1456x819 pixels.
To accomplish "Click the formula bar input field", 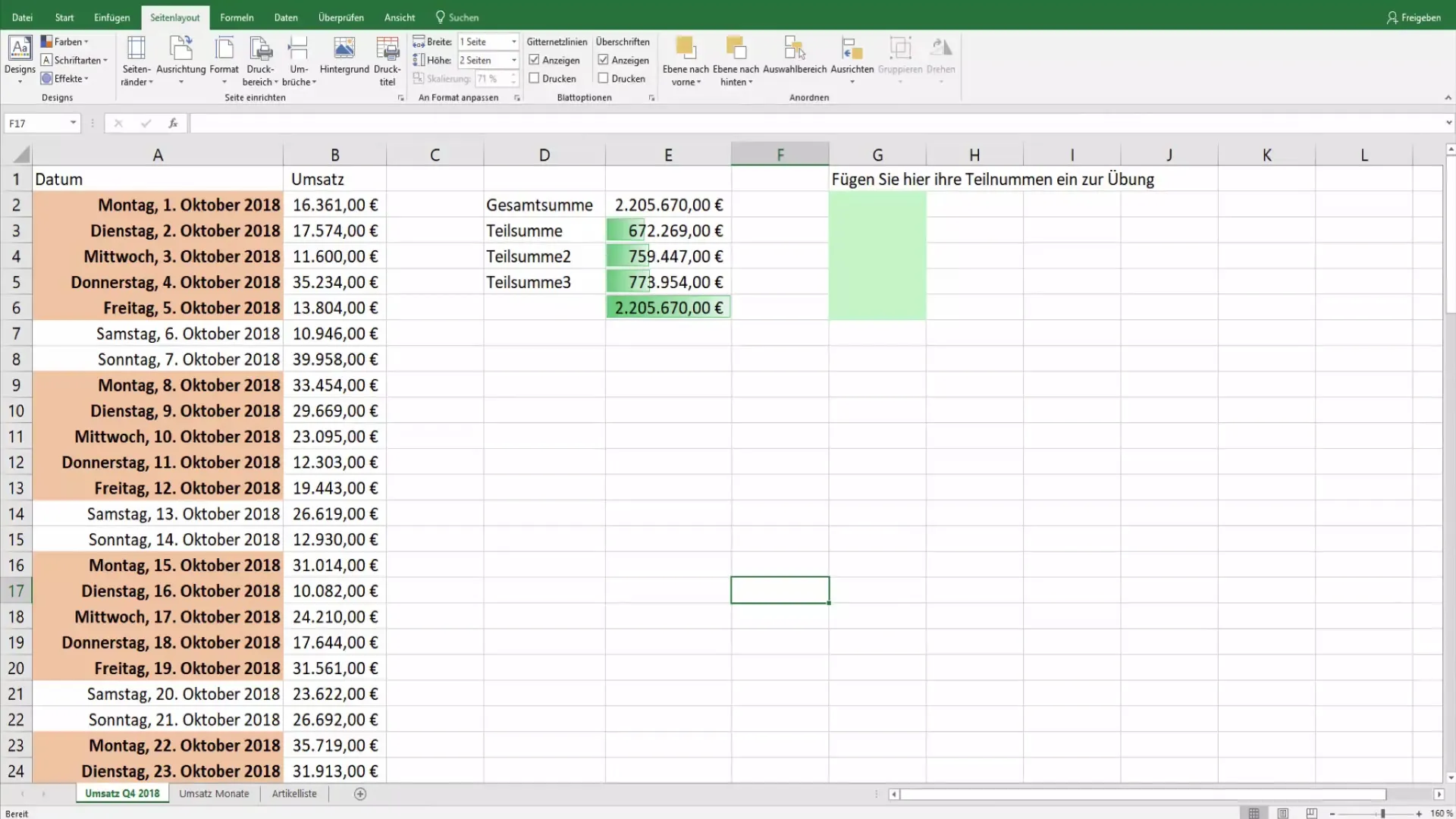I will 815,123.
